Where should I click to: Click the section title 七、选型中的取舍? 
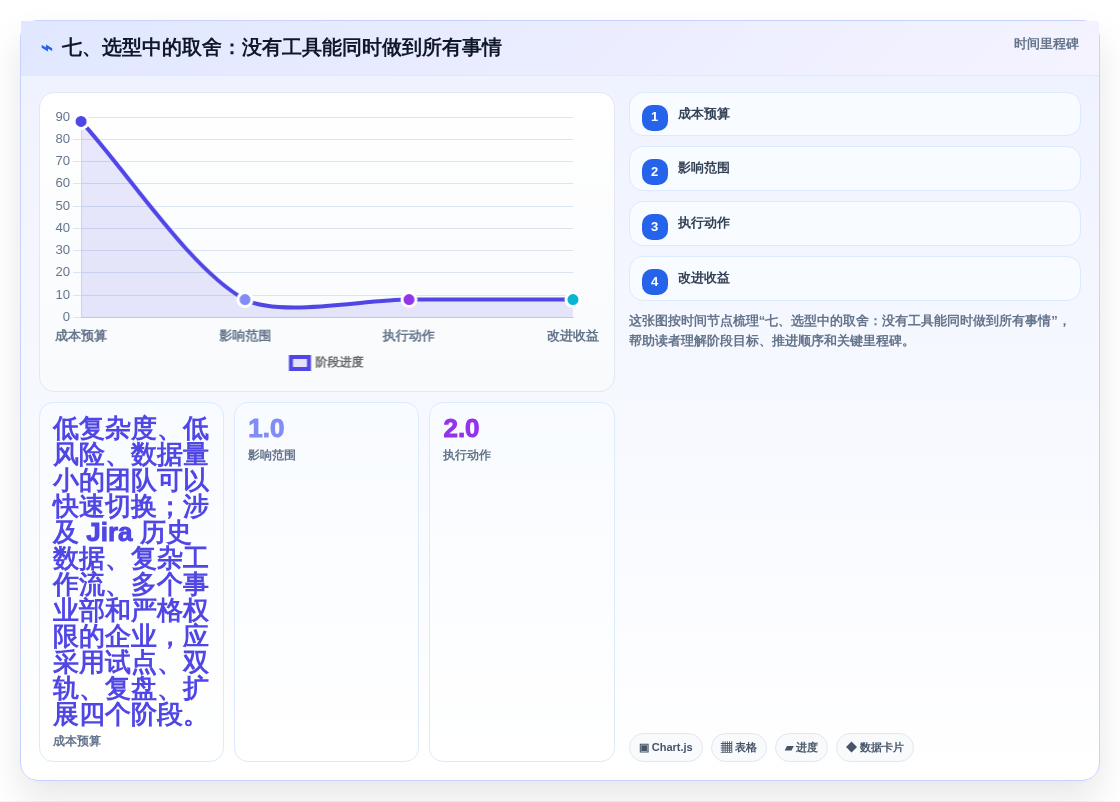(x=281, y=48)
